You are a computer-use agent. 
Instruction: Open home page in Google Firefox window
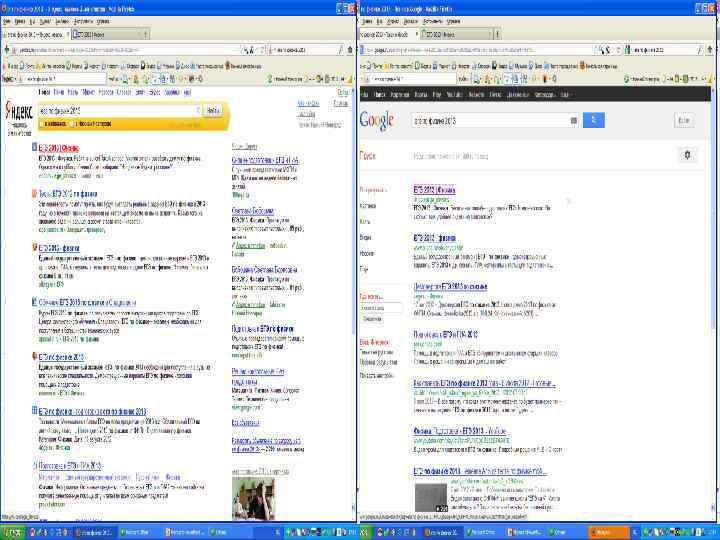tap(710, 50)
